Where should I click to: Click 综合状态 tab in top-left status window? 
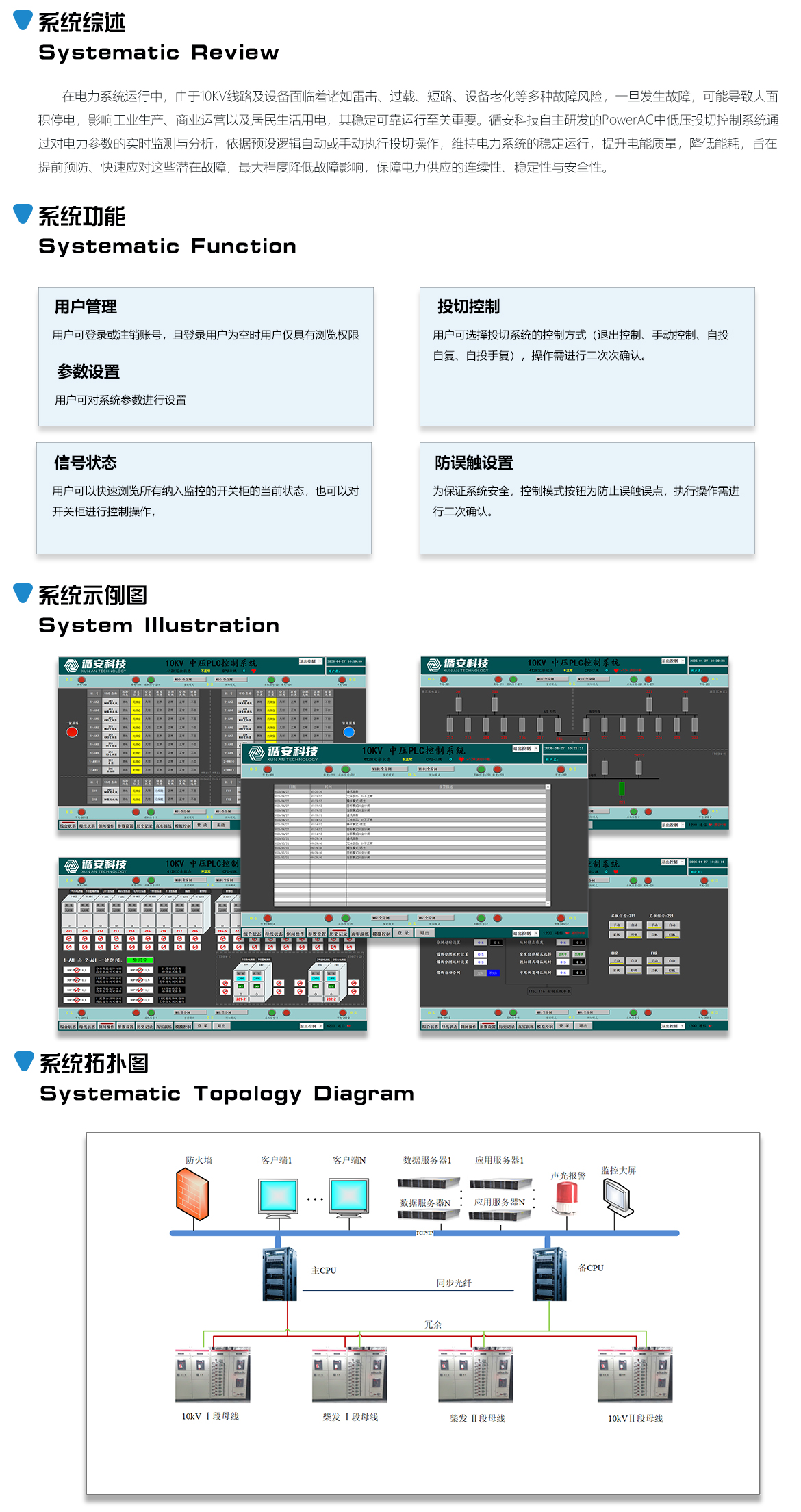(x=68, y=825)
